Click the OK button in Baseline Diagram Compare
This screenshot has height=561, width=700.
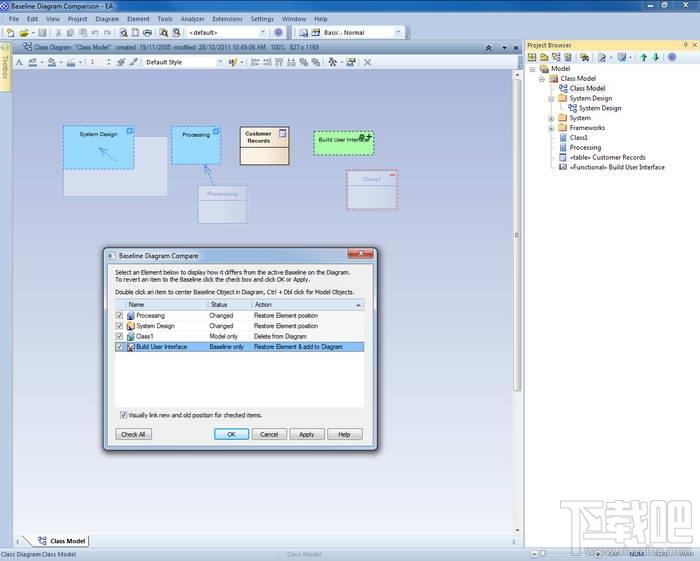(x=231, y=434)
